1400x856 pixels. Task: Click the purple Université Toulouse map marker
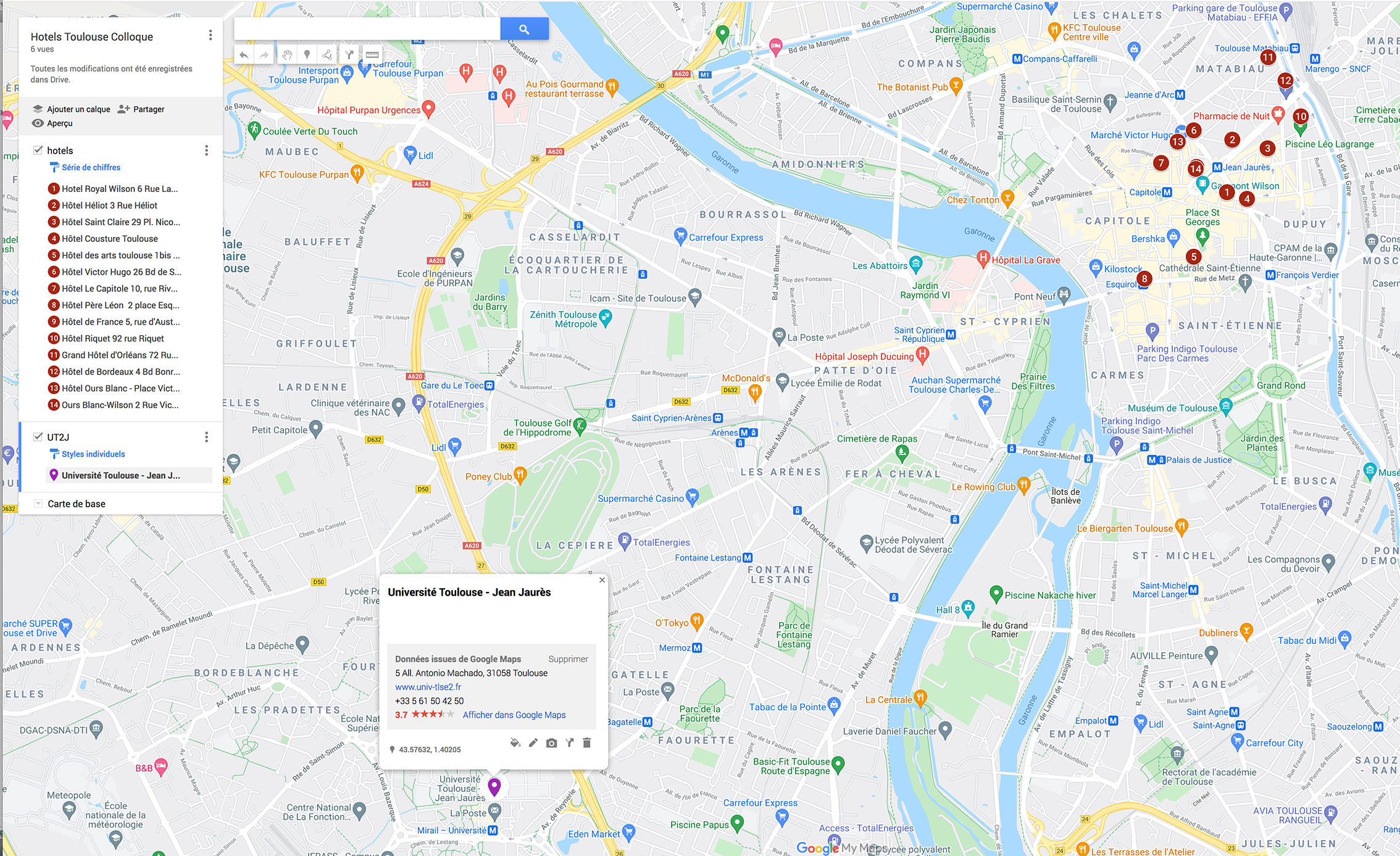[494, 787]
